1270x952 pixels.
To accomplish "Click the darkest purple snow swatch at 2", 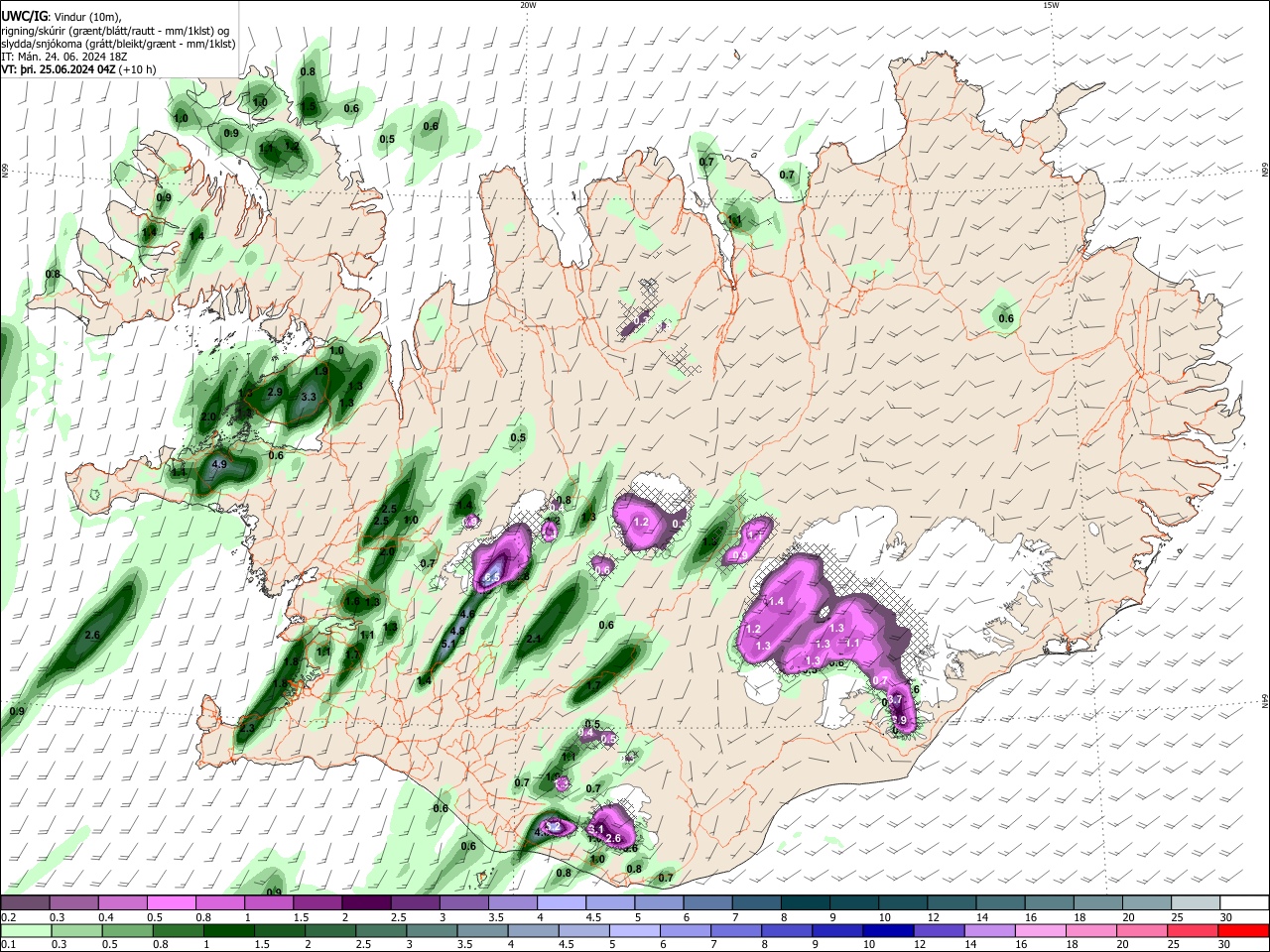I will [365, 902].
